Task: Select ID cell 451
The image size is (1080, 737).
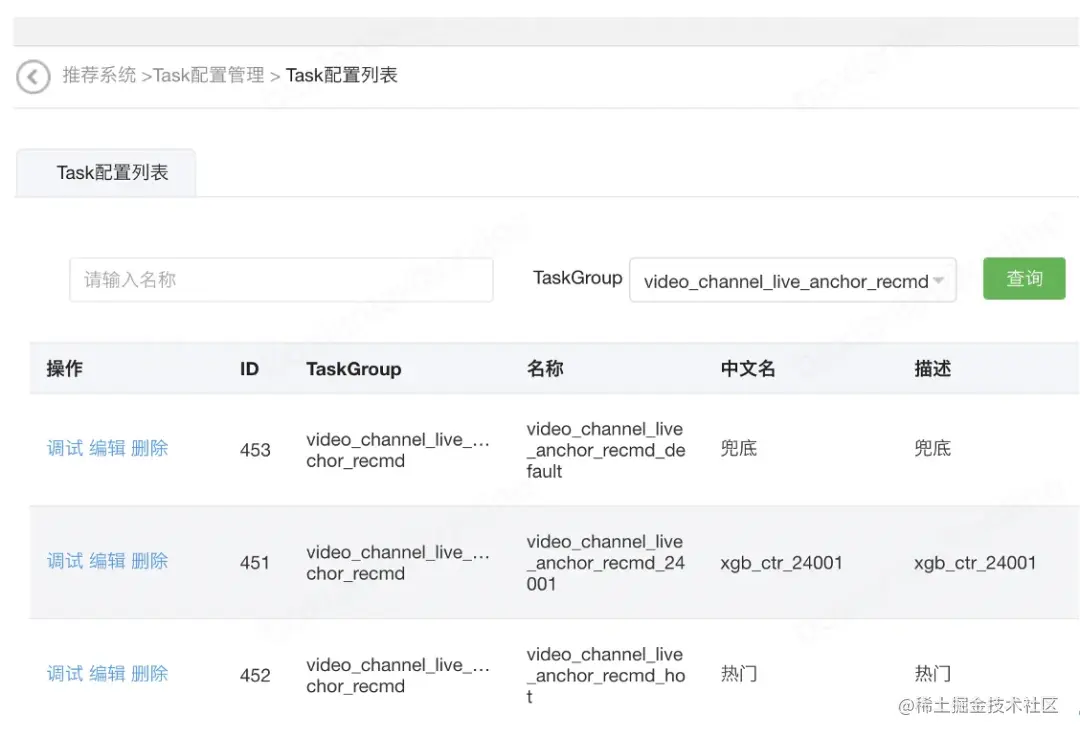Action: (255, 563)
